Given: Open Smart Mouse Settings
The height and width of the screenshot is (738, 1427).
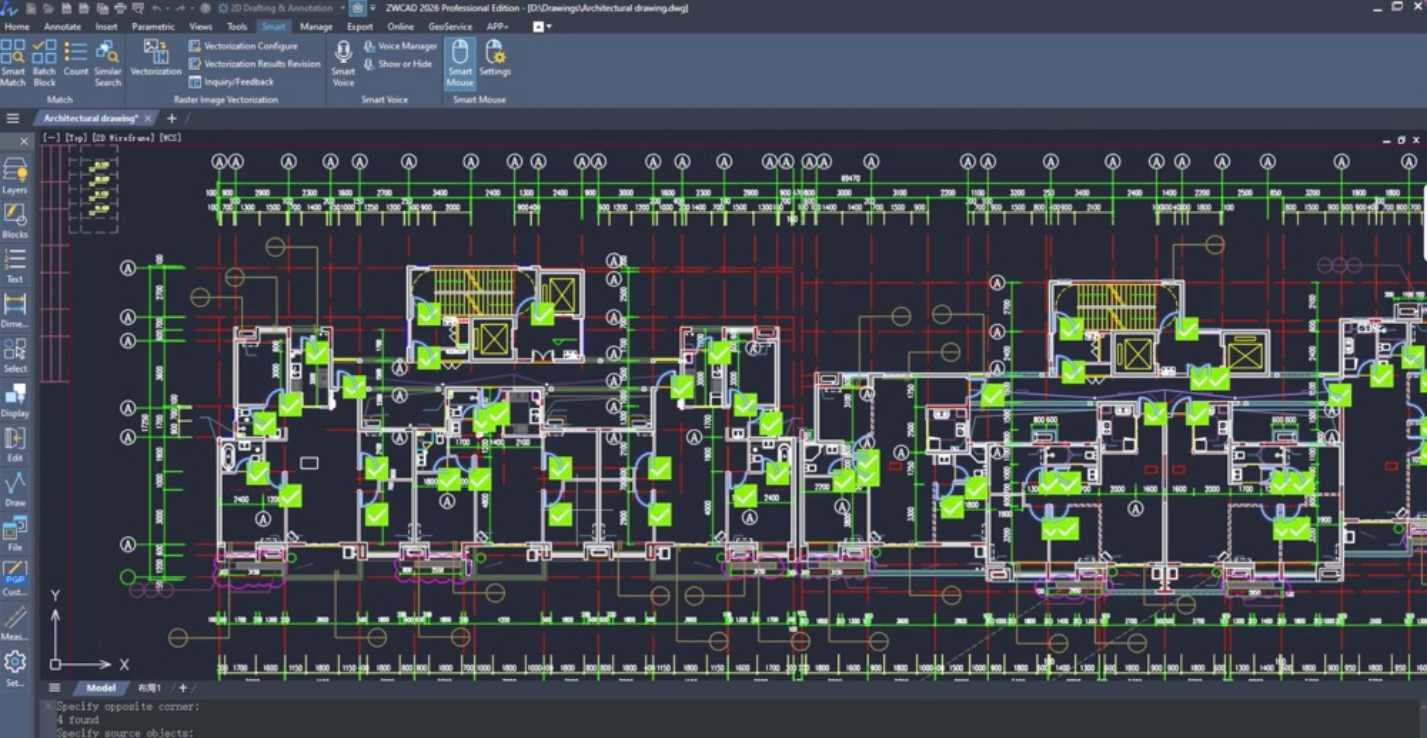Looking at the screenshot, I should [494, 58].
